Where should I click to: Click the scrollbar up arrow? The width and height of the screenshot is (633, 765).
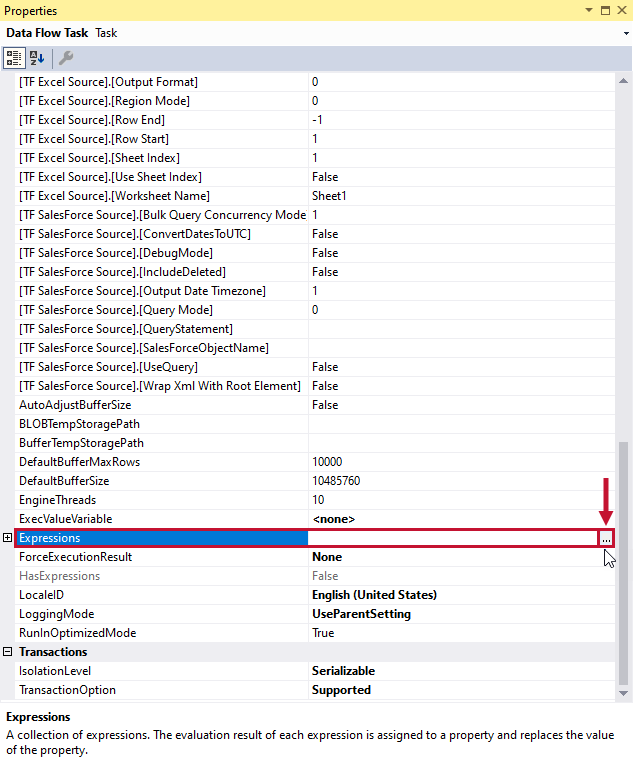point(623,81)
